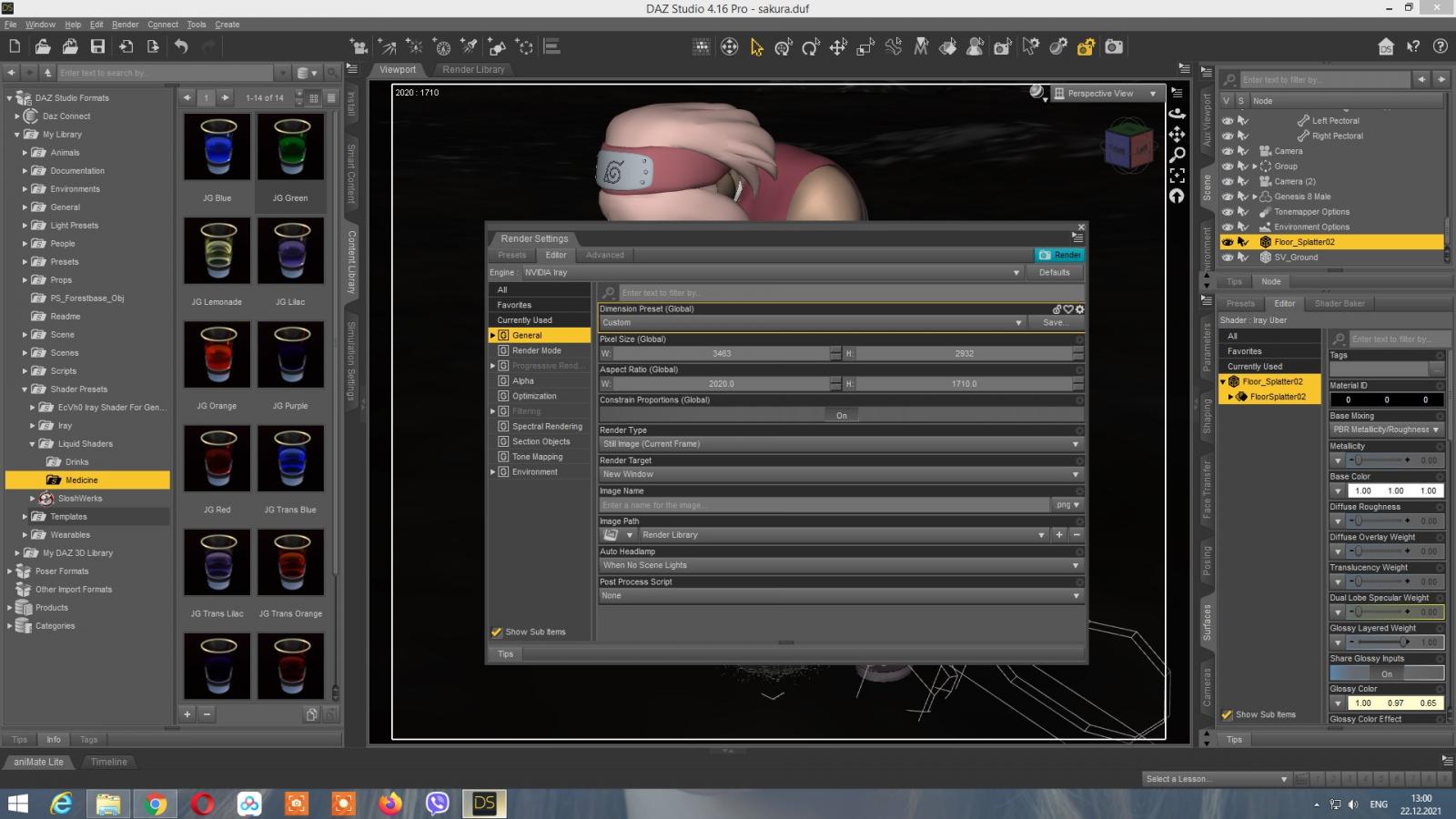Select the Node Selection arrow tool

coord(756,47)
